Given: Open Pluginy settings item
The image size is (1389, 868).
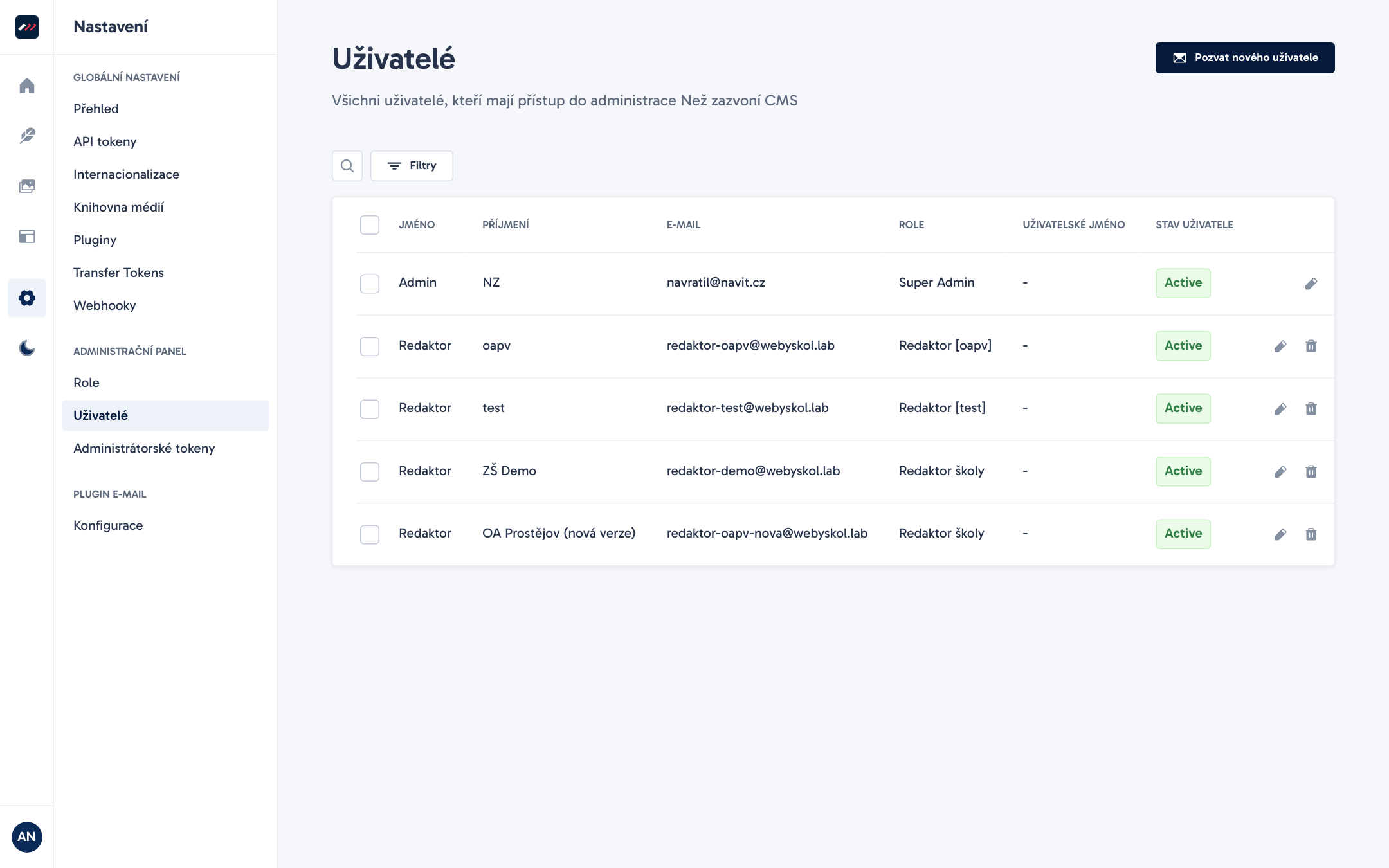Looking at the screenshot, I should (165, 240).
